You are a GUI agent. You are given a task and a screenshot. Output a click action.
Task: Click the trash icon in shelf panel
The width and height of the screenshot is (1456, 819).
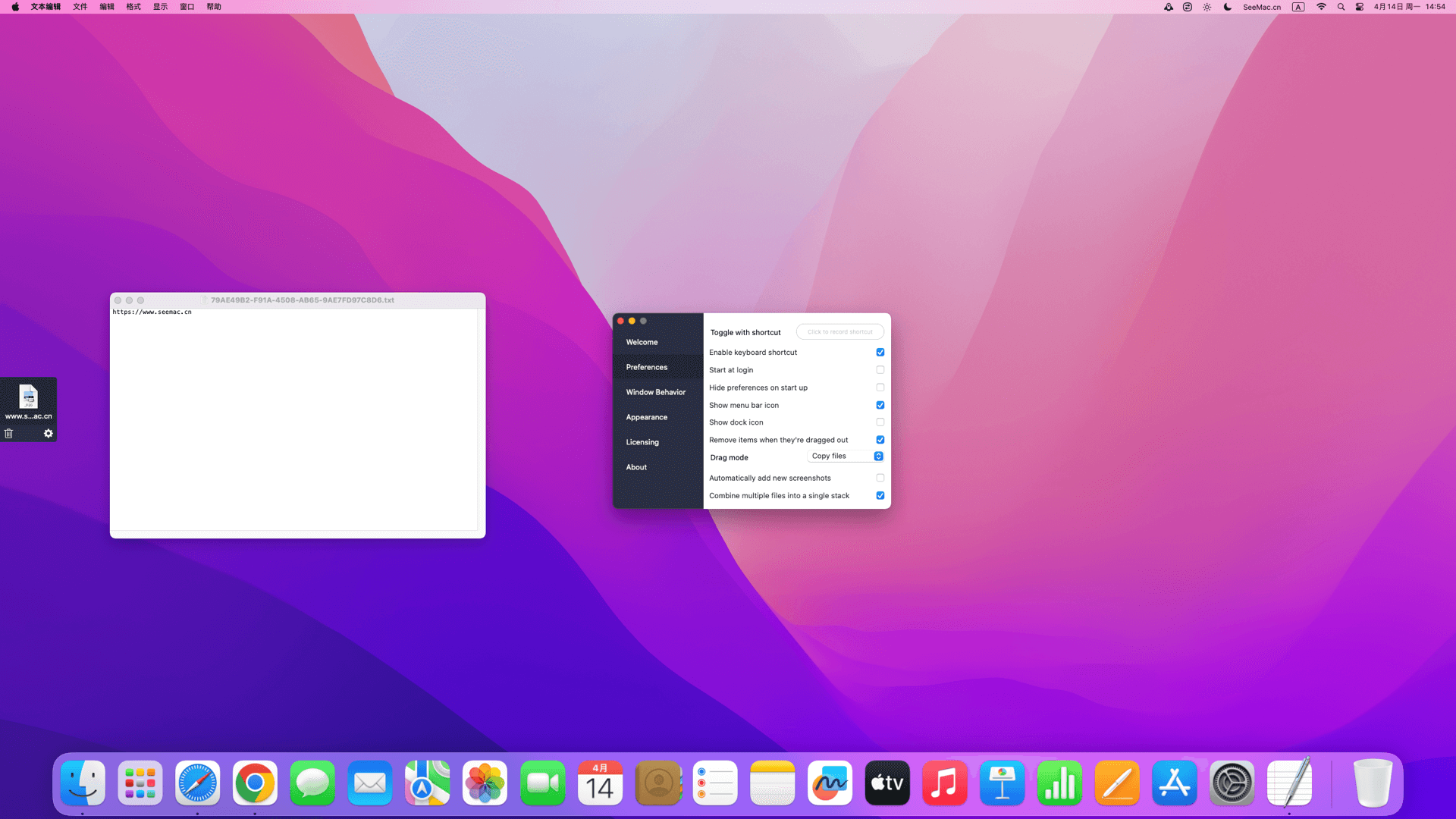pyautogui.click(x=9, y=434)
